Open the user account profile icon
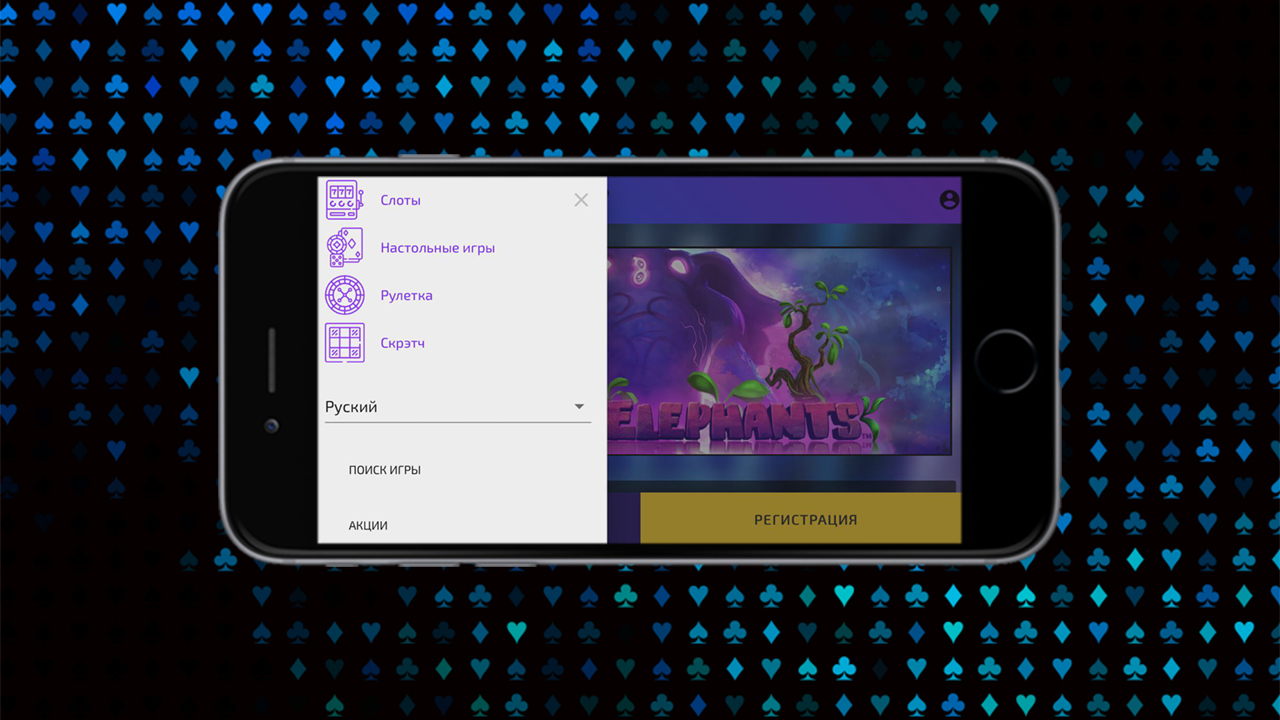The height and width of the screenshot is (720, 1280). point(949,200)
